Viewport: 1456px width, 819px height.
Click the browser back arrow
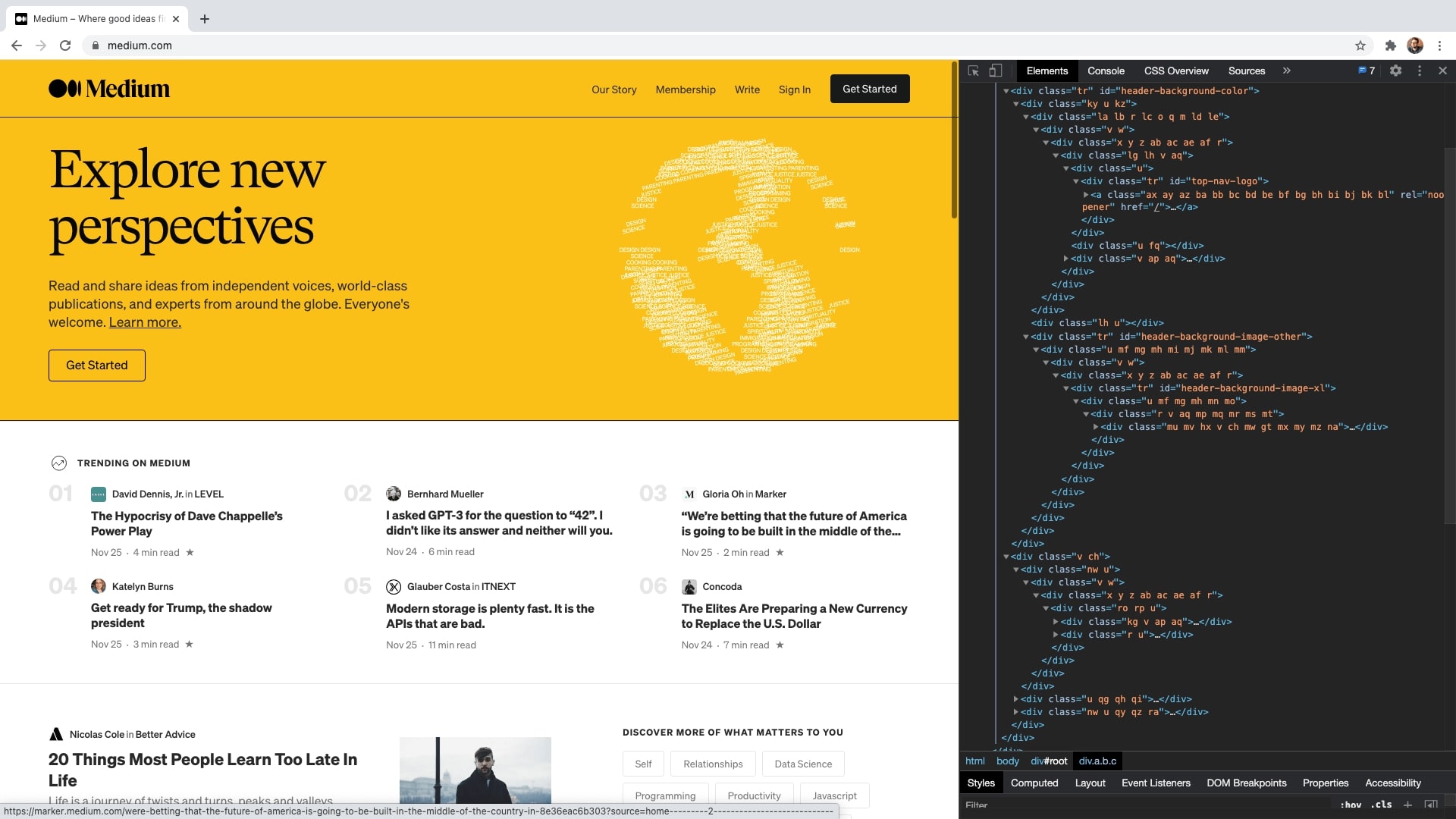17,45
